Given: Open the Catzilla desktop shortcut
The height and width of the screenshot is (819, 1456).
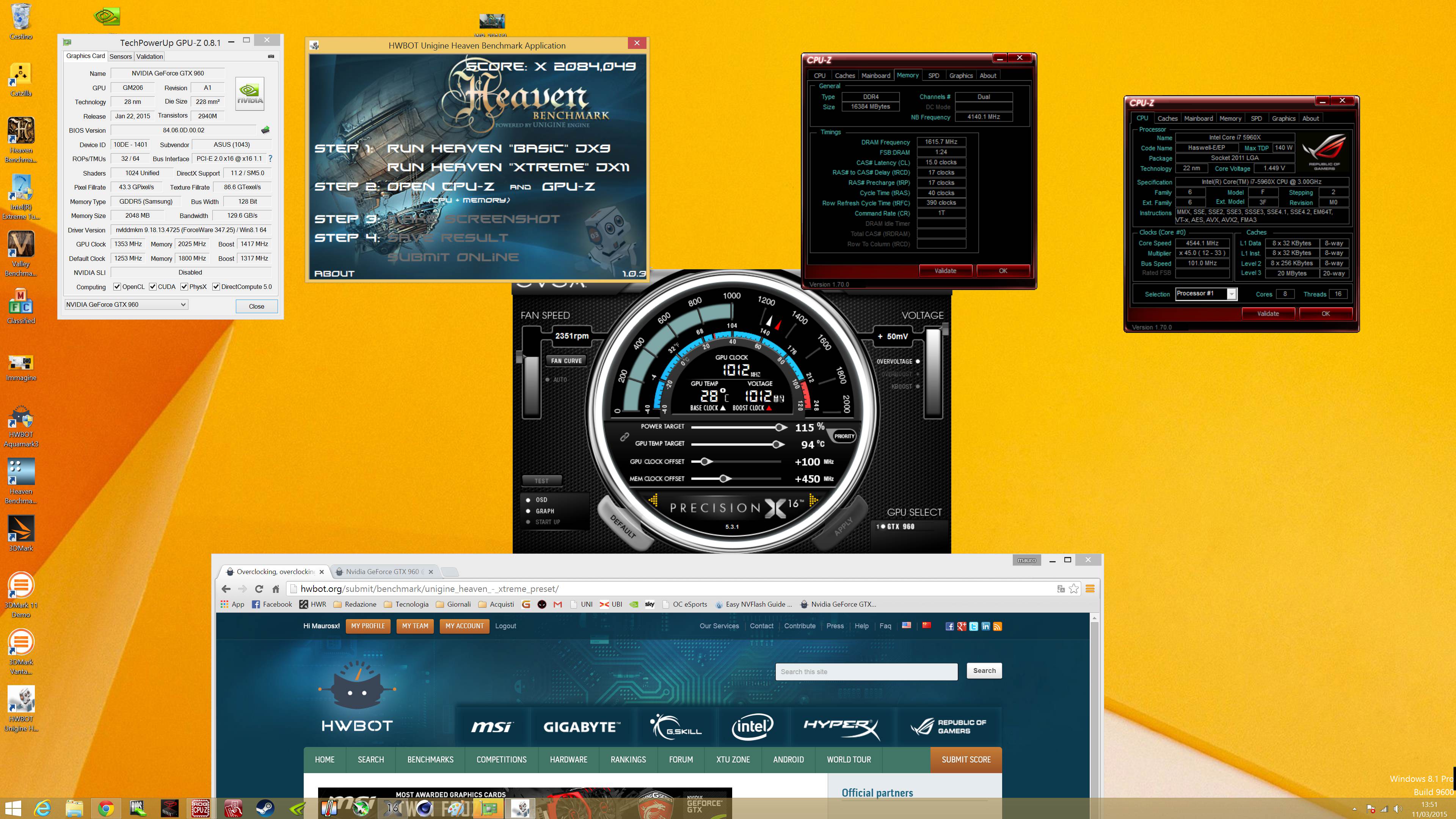Looking at the screenshot, I should (x=21, y=79).
